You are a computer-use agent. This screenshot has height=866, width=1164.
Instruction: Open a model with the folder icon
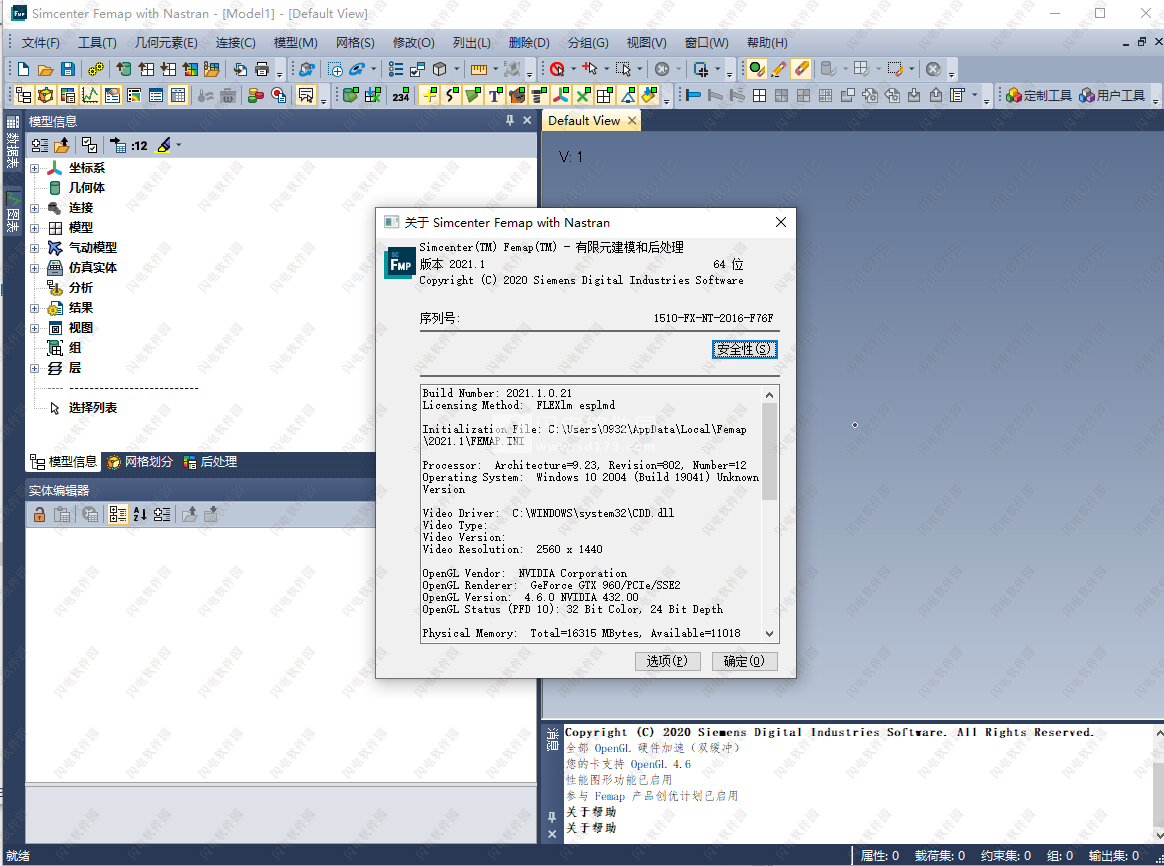[x=45, y=70]
